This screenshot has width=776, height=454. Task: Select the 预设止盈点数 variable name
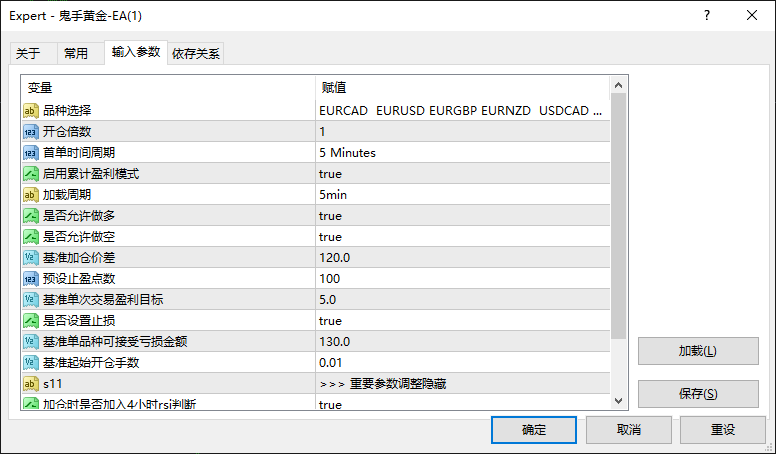click(x=79, y=279)
